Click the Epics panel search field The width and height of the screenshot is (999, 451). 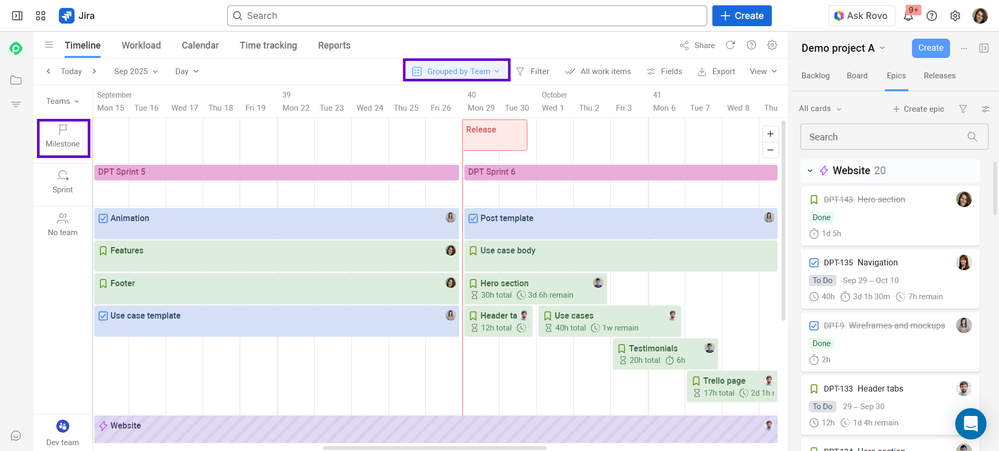(x=894, y=136)
